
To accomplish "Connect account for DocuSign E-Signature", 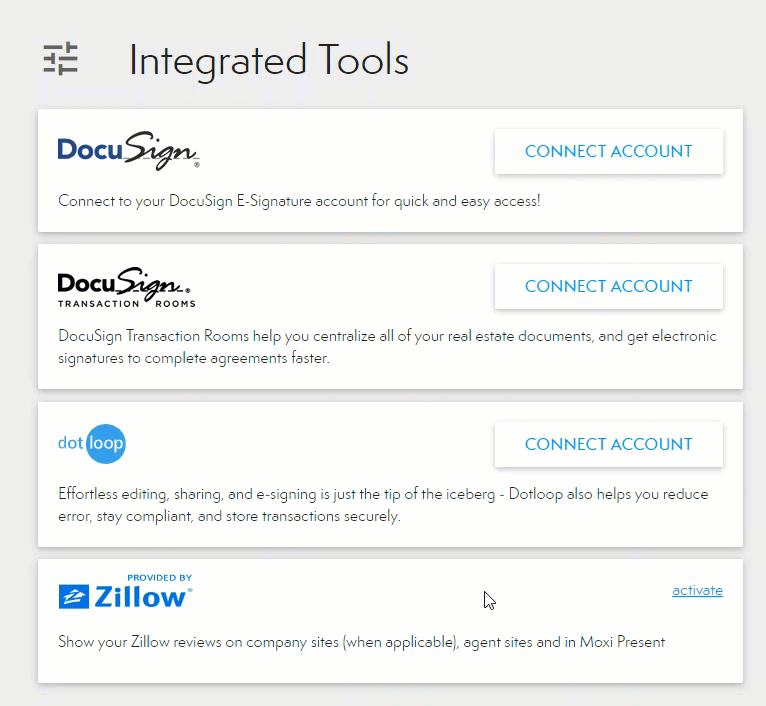I will pyautogui.click(x=608, y=151).
